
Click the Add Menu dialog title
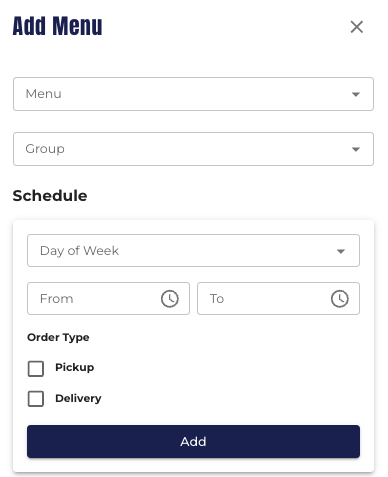pos(57,26)
